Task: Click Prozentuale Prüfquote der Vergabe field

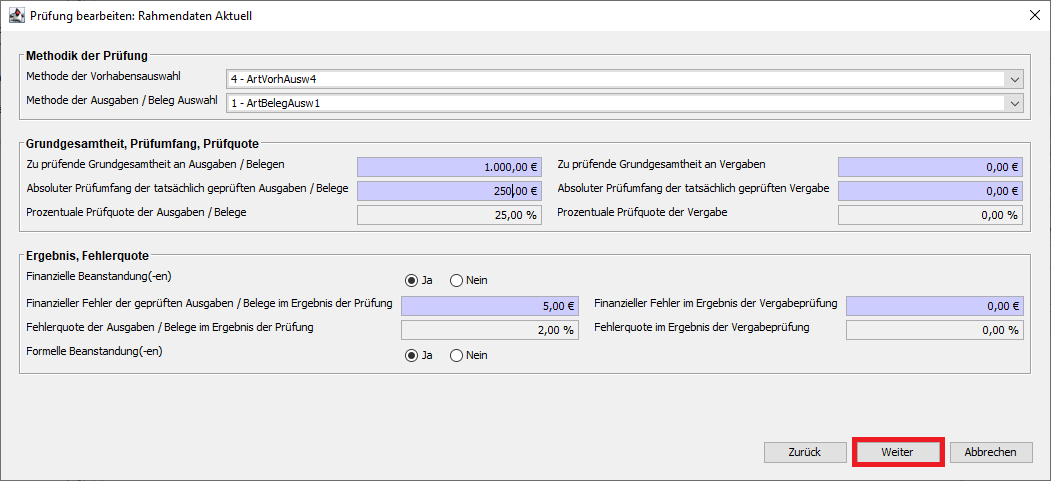Action: (x=930, y=215)
